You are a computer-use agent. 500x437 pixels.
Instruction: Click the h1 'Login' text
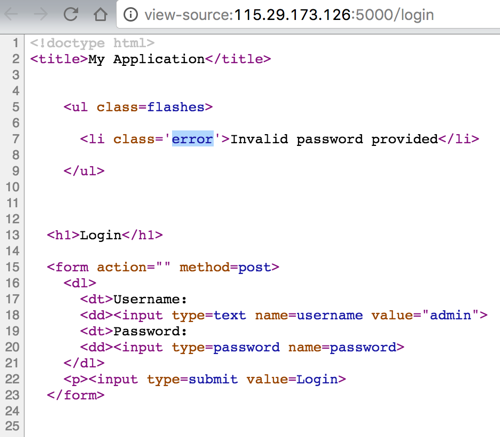click(x=101, y=235)
